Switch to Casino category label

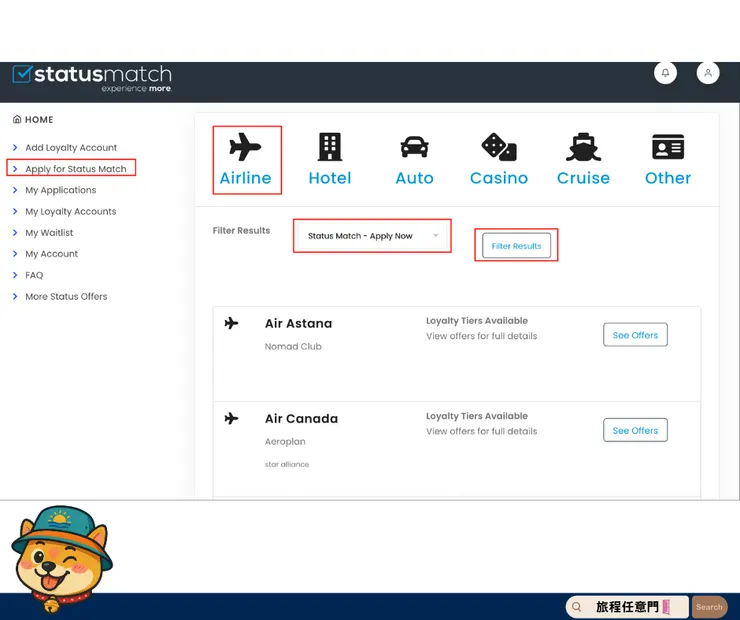pyautogui.click(x=499, y=178)
